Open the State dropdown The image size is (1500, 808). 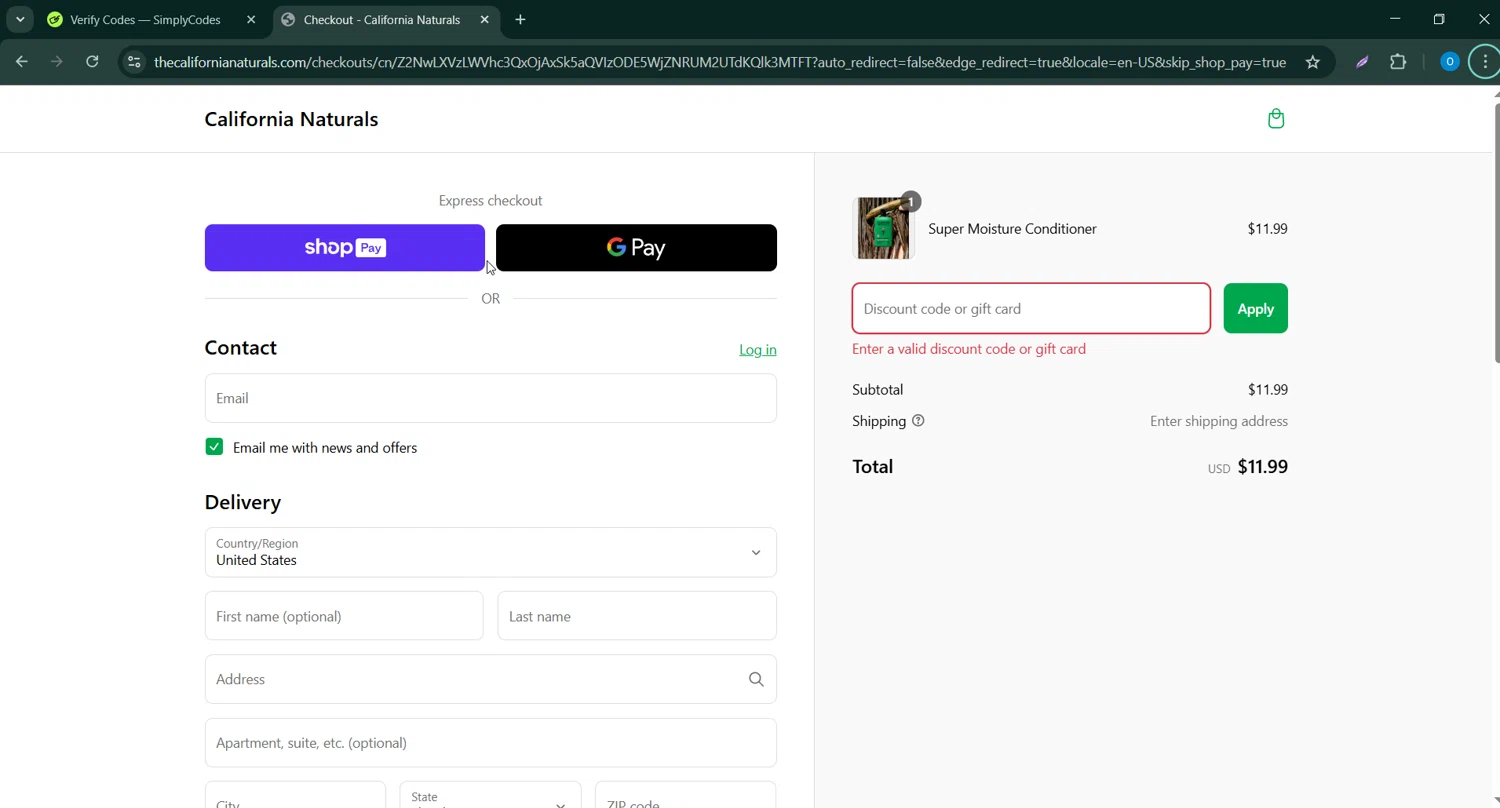tap(490, 797)
